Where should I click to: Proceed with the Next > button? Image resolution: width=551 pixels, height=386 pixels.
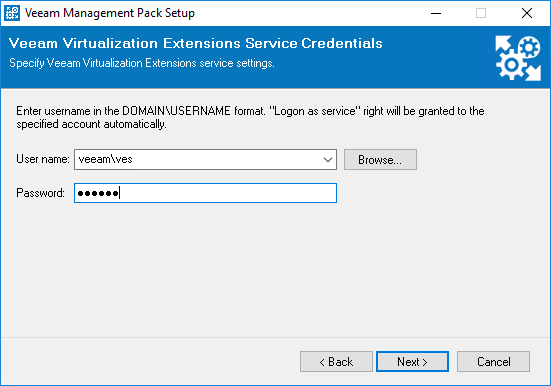[x=412, y=361]
